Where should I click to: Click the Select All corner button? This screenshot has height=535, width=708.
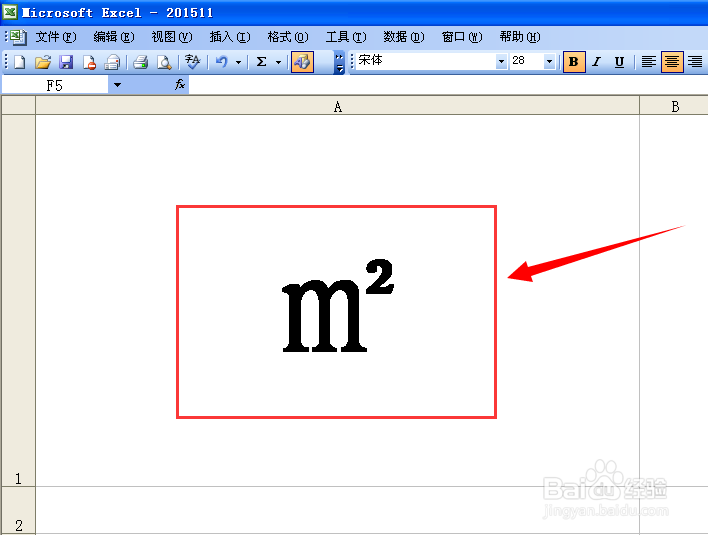pos(18,105)
